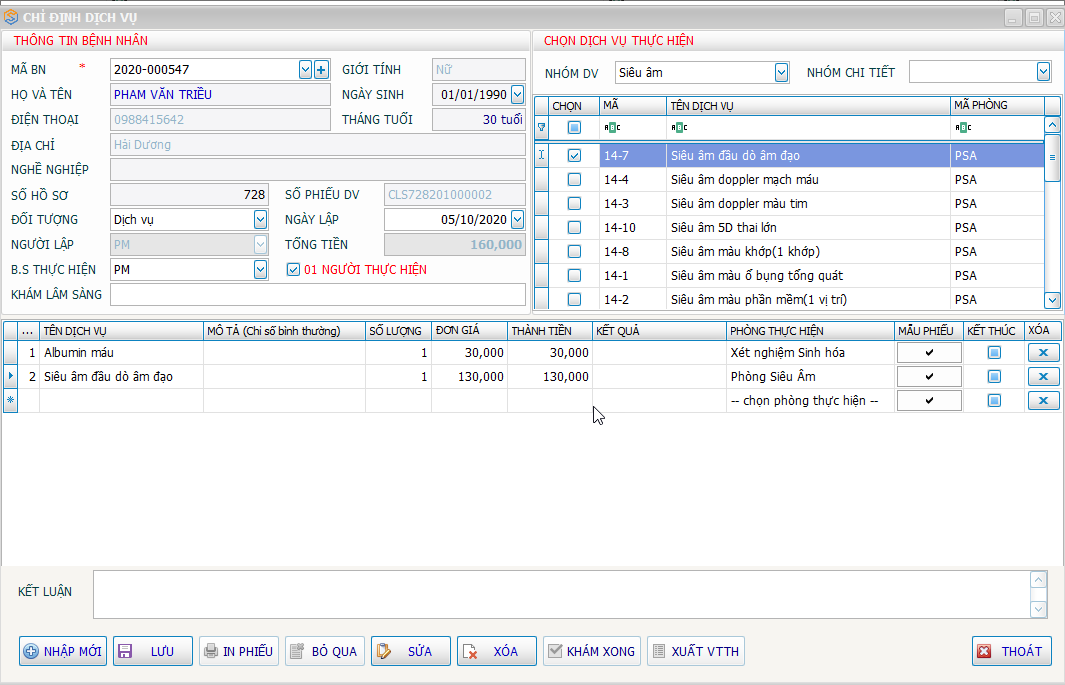Click MẪU PHIẾU checkmark for Siêu âm đầu dò âm đạo
Image resolution: width=1065 pixels, height=685 pixels.
929,376
